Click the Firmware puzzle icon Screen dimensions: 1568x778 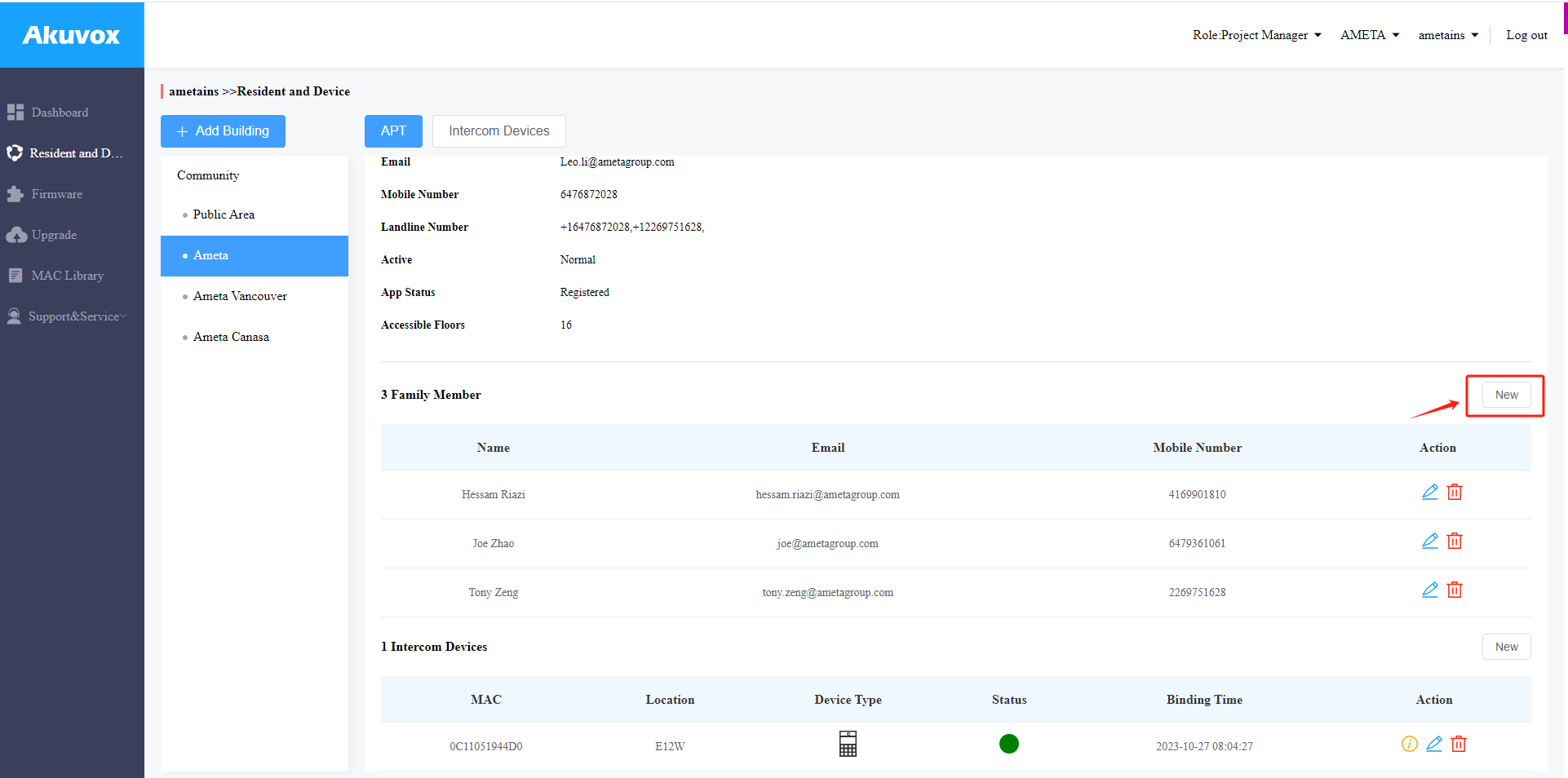point(15,194)
